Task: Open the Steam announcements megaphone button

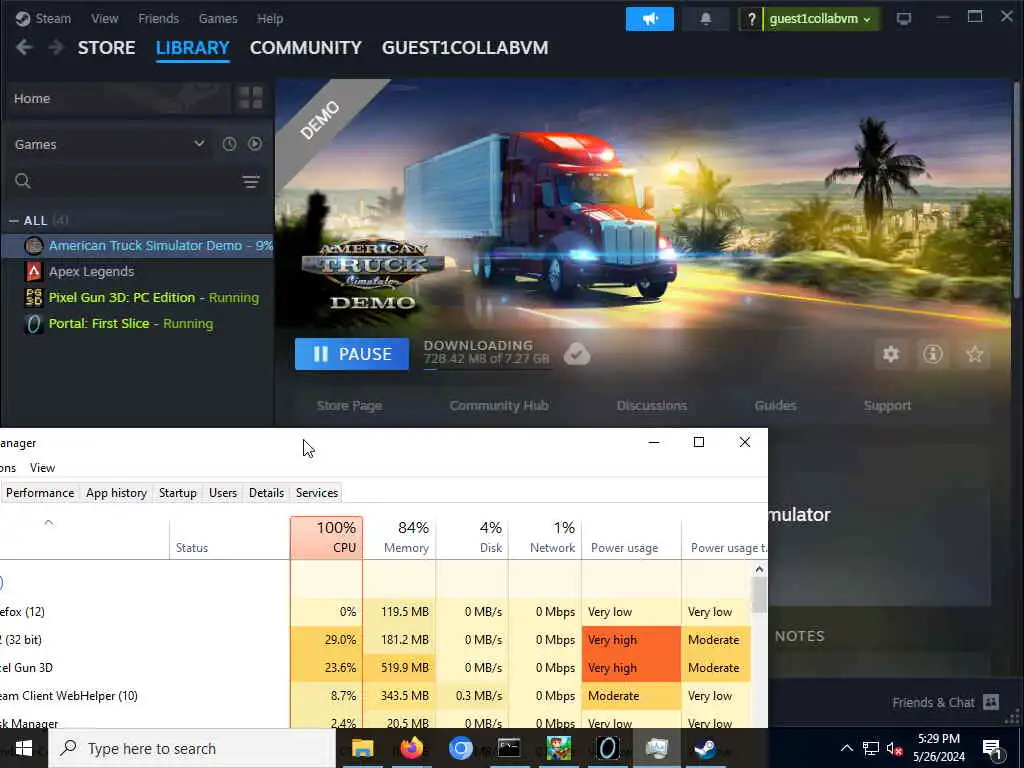Action: (650, 19)
